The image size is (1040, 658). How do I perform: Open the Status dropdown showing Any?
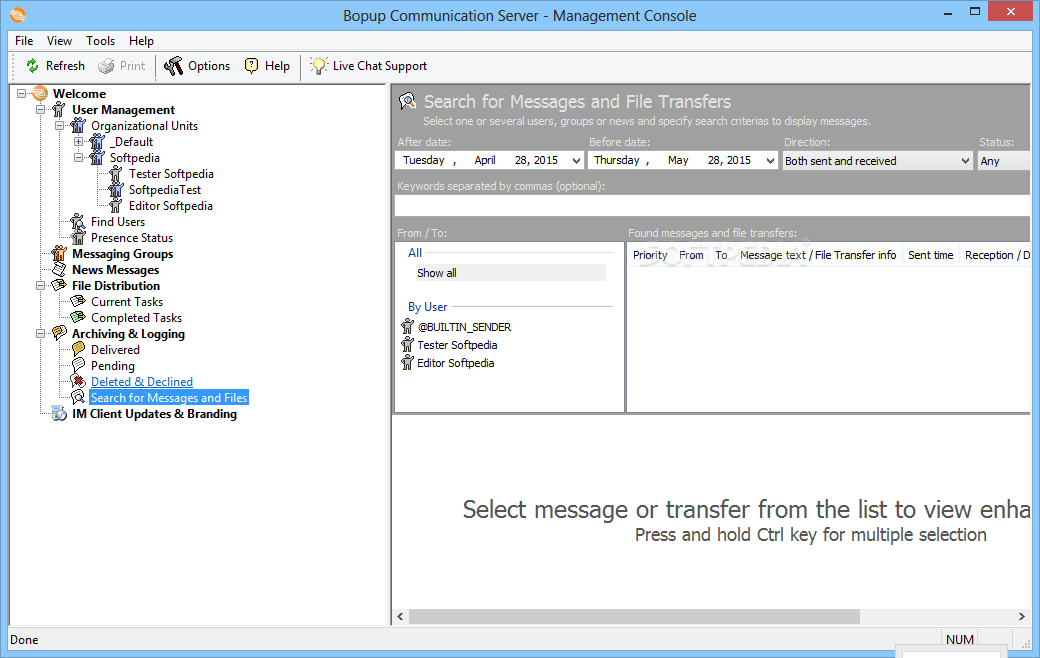(x=1003, y=161)
